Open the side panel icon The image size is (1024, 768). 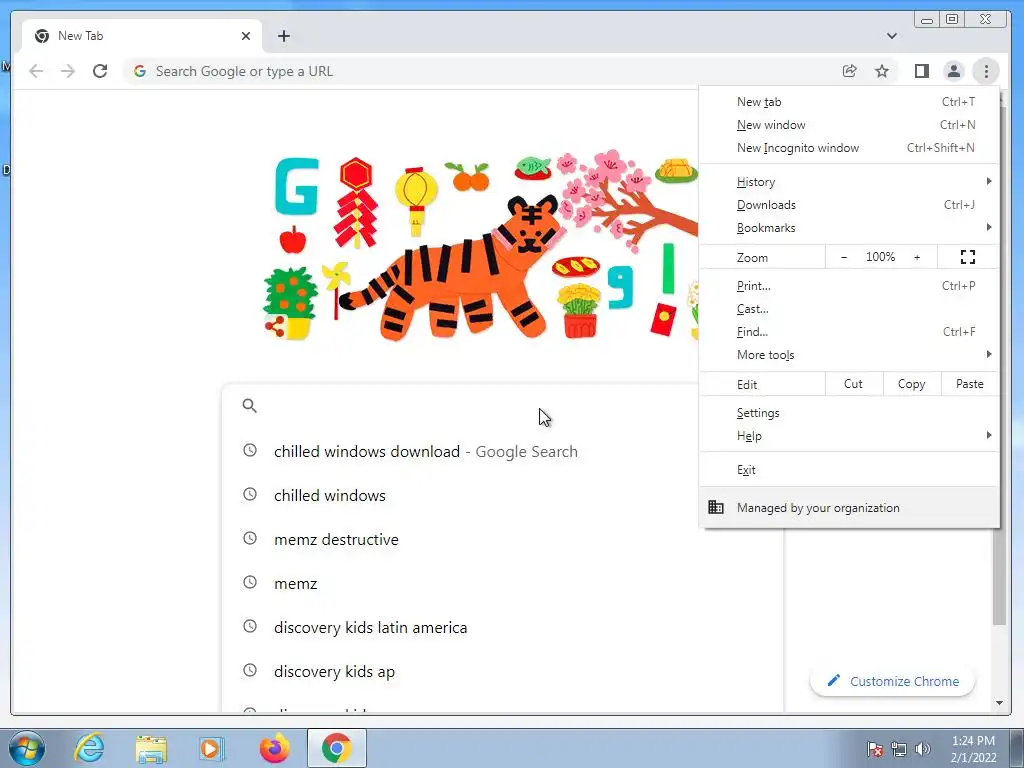[921, 71]
